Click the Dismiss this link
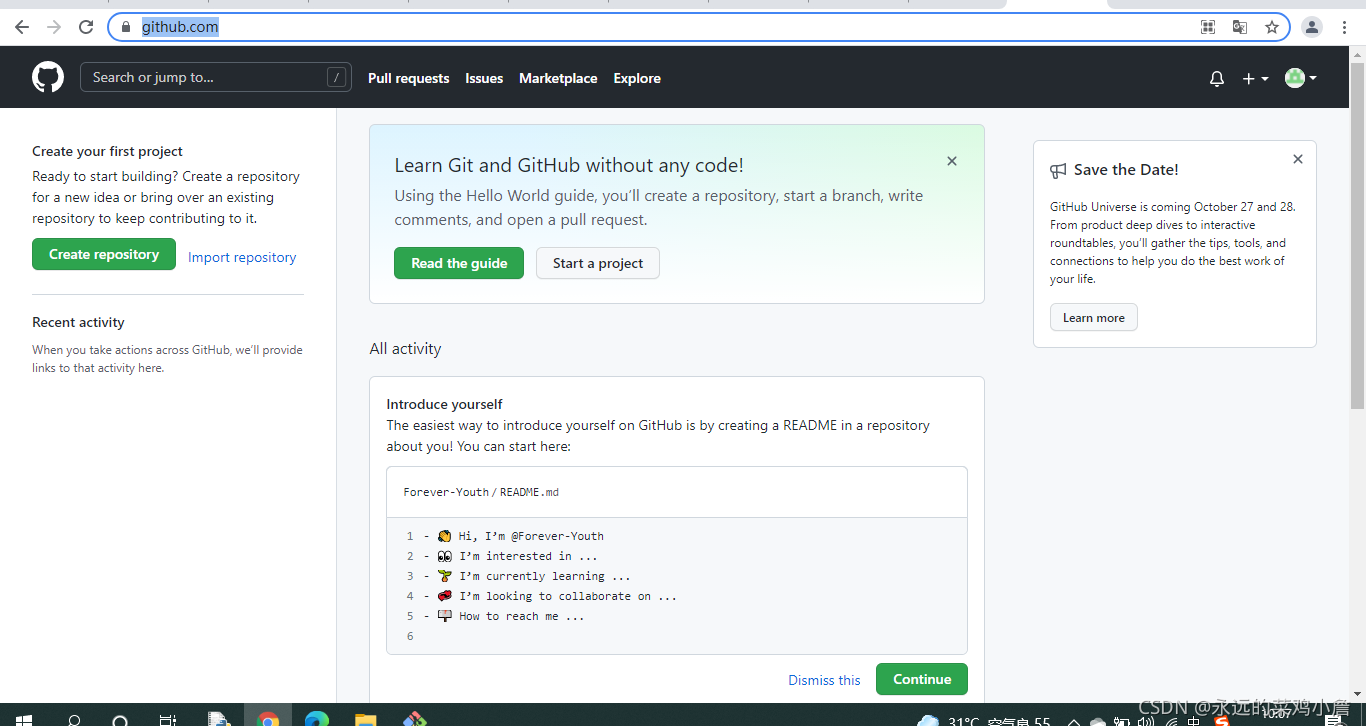This screenshot has height=726, width=1366. point(824,680)
